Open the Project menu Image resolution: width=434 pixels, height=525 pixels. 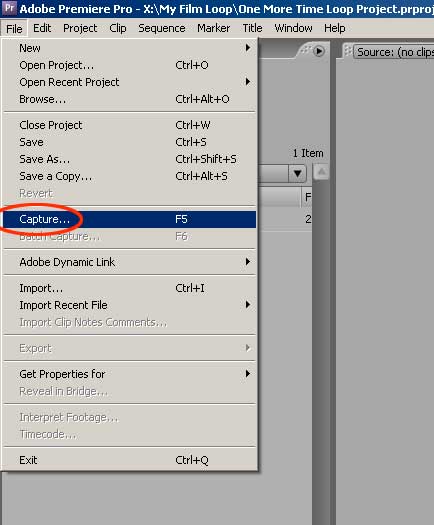(80, 28)
